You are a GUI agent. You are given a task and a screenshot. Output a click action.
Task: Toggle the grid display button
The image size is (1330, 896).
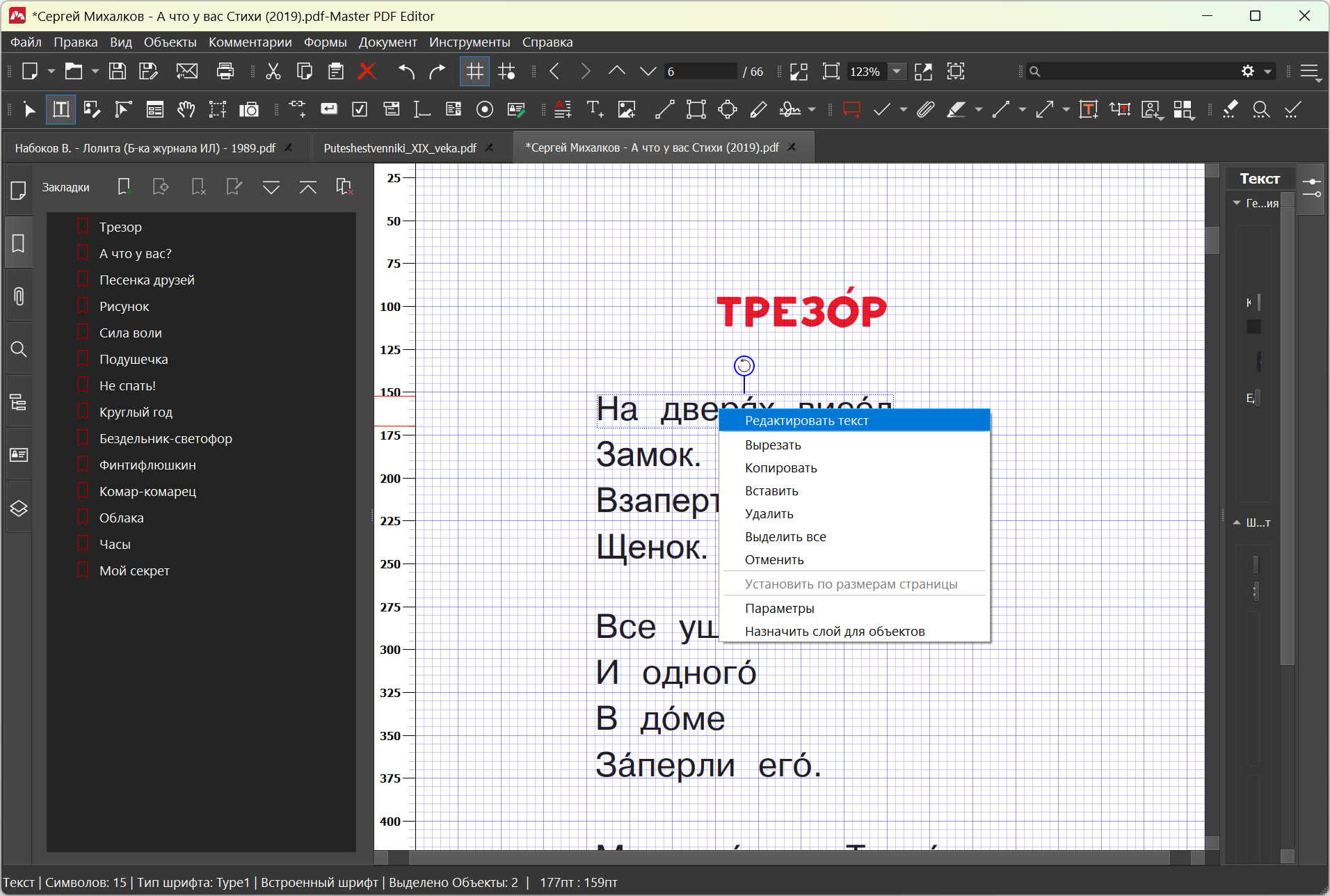click(474, 71)
